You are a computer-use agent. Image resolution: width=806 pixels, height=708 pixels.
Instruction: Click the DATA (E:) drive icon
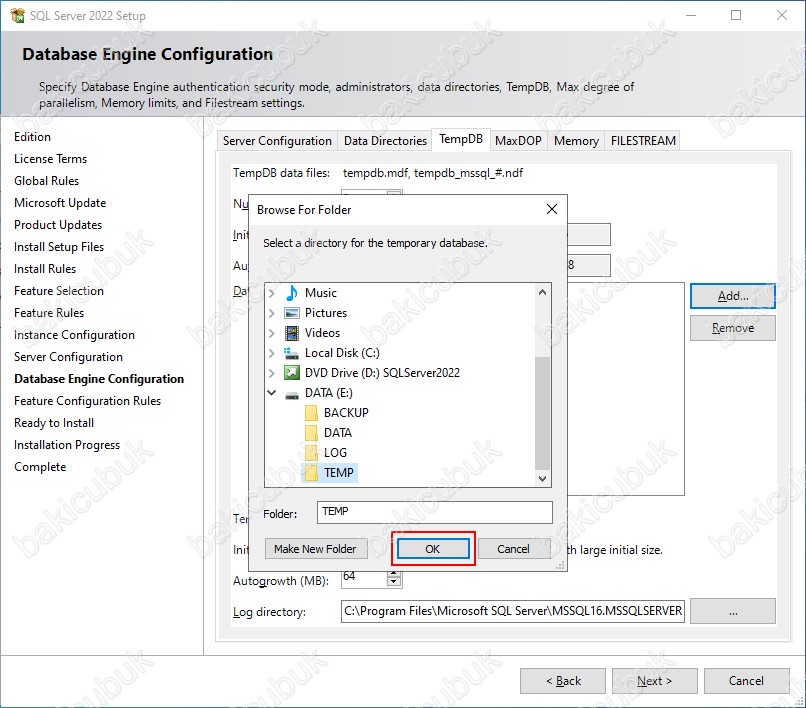pos(291,395)
